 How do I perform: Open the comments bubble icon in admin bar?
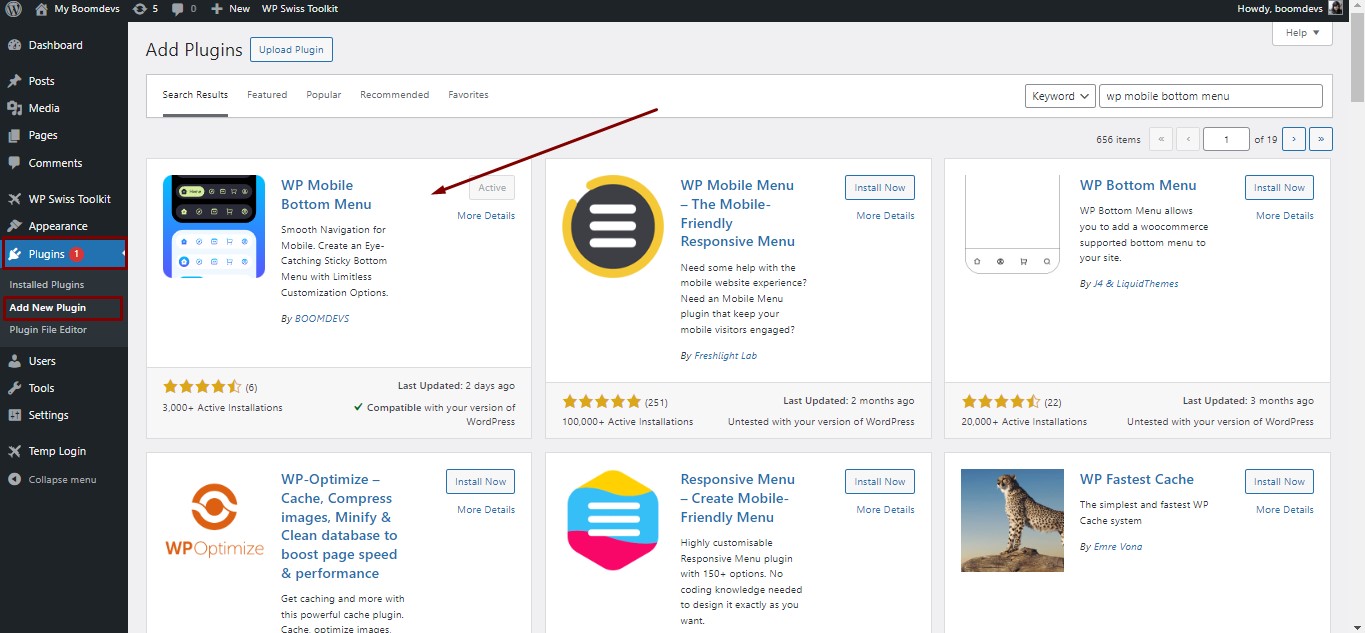(x=177, y=8)
